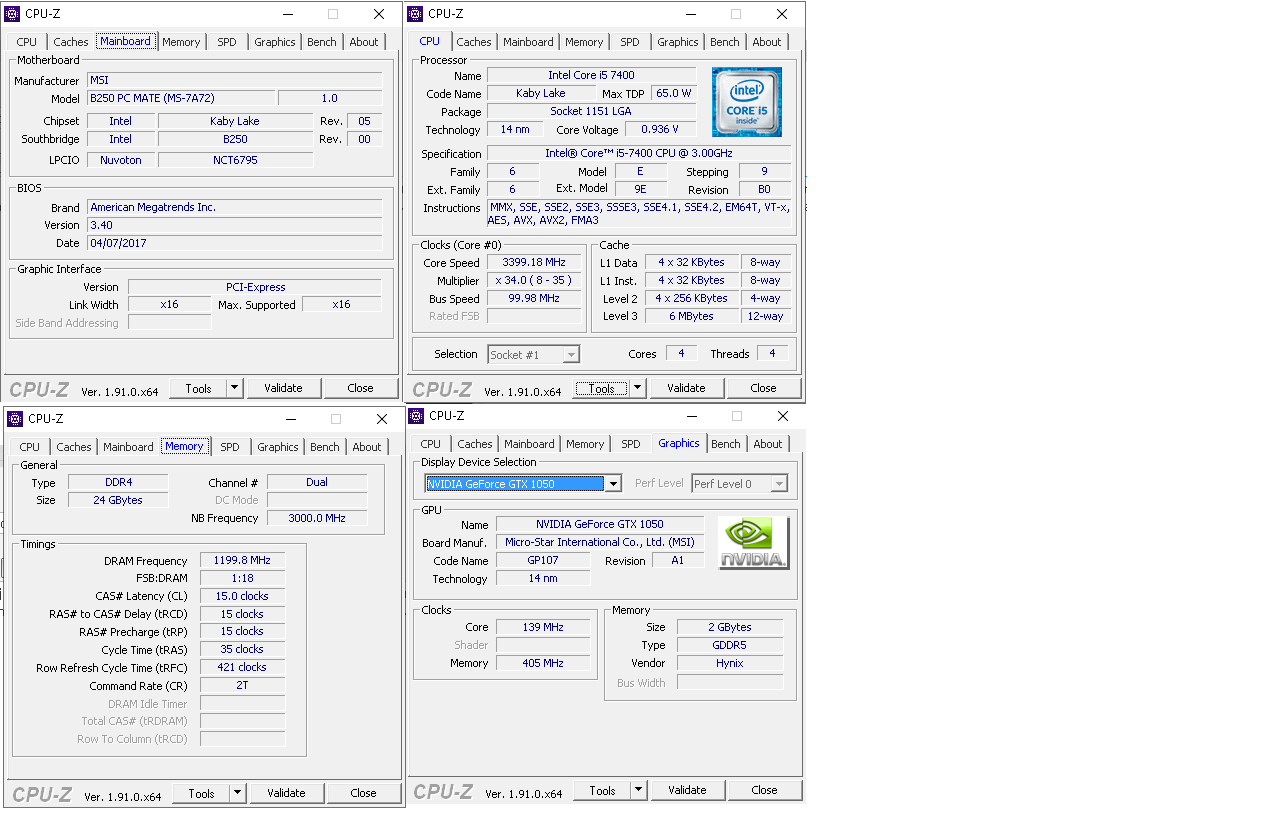Viewport: 1269px width, 815px height.
Task: Click the NVIDIA logo in Graphics window
Action: pyautogui.click(x=753, y=543)
